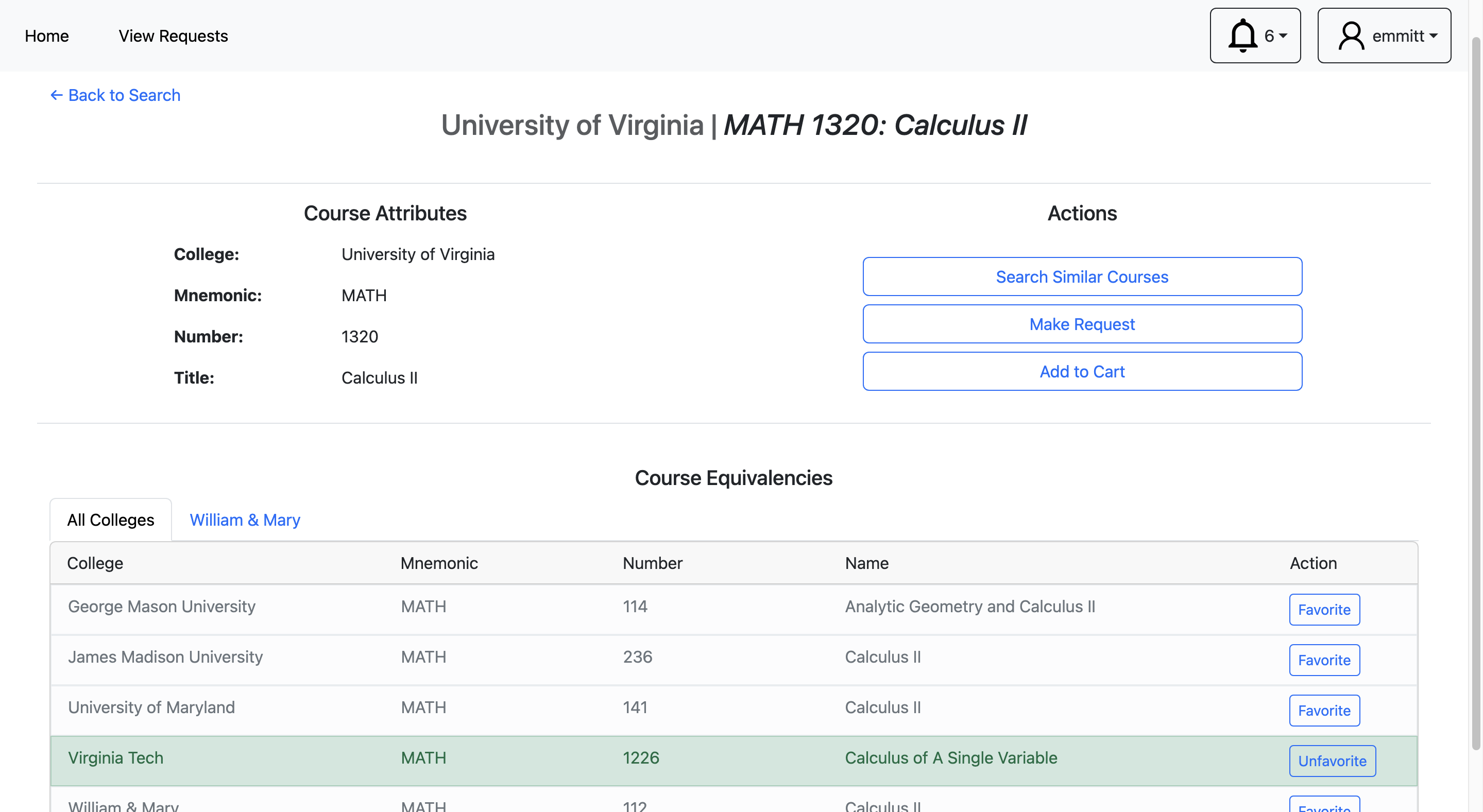Add this course to cart

pyautogui.click(x=1082, y=371)
